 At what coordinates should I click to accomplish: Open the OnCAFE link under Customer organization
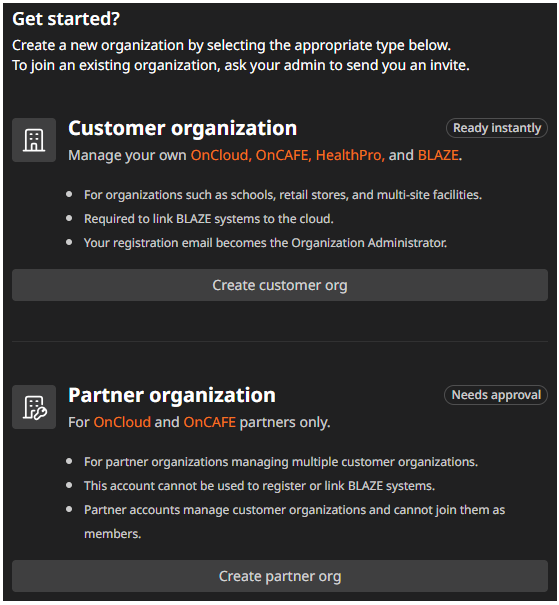[x=284, y=155]
